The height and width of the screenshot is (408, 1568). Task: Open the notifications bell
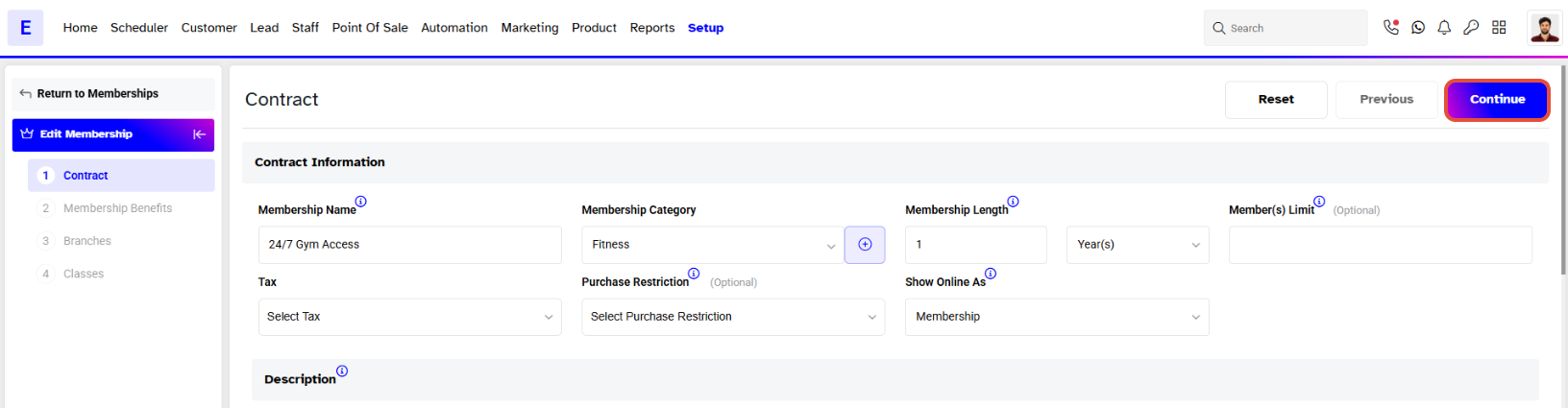tap(1444, 28)
